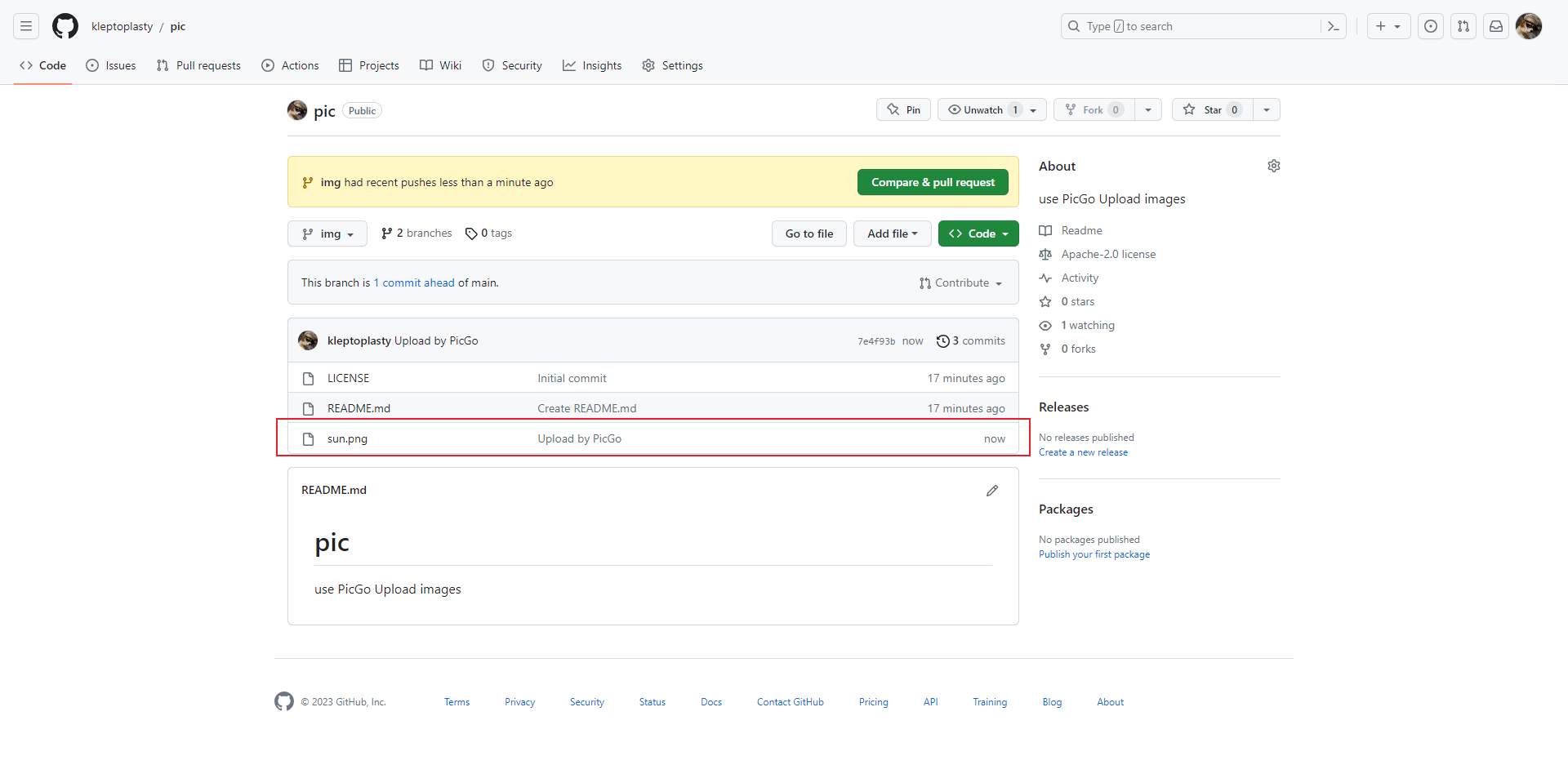Switch to the Actions tab
The width and height of the screenshot is (1568, 765).
(290, 65)
